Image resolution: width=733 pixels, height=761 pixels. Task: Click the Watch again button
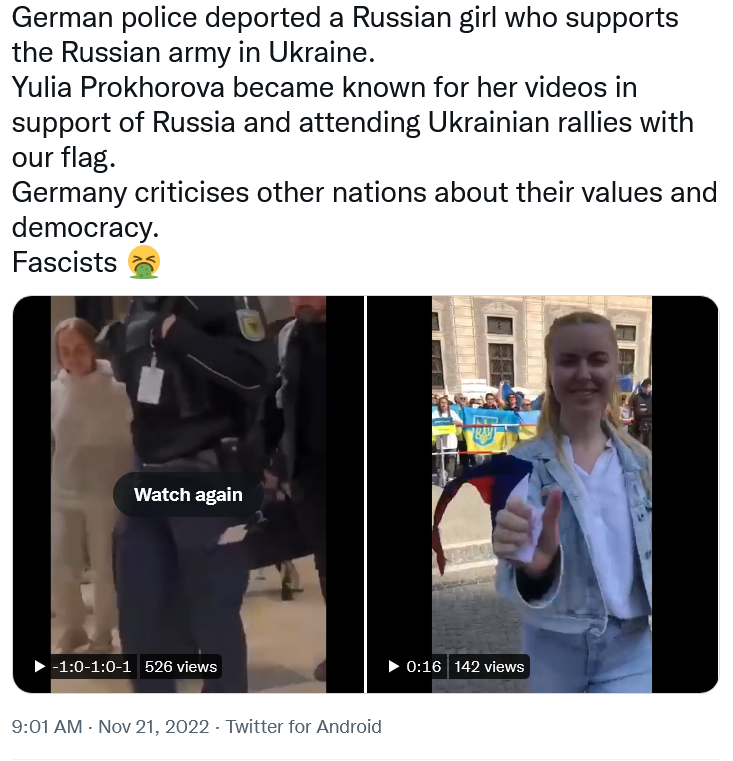[188, 494]
